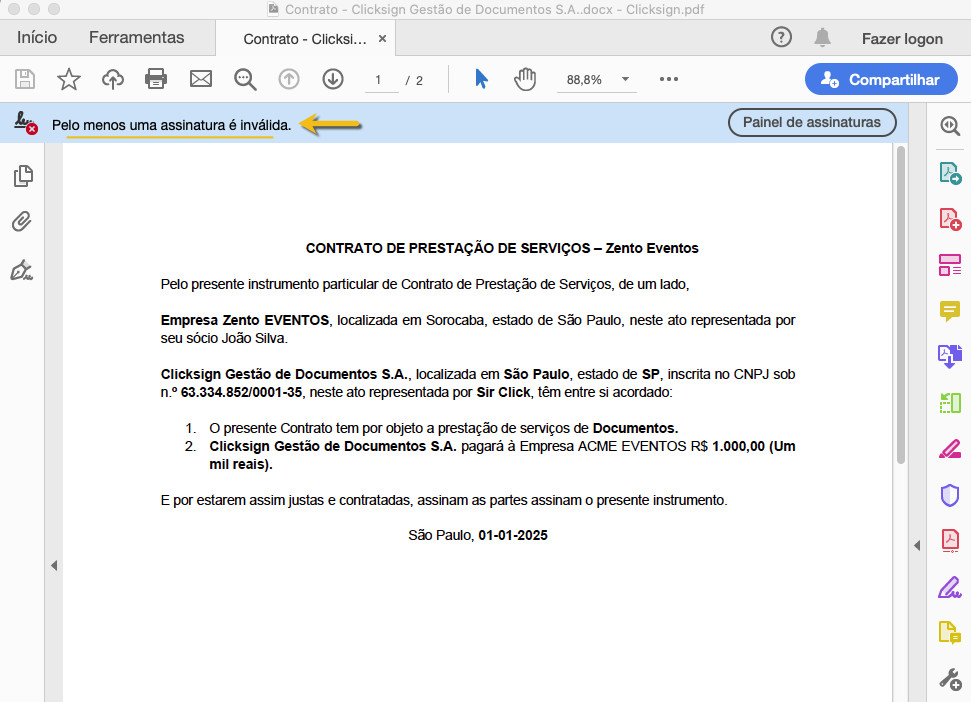Open the Painel de assinaturas
Viewport: 971px width, 702px height.
[x=812, y=123]
